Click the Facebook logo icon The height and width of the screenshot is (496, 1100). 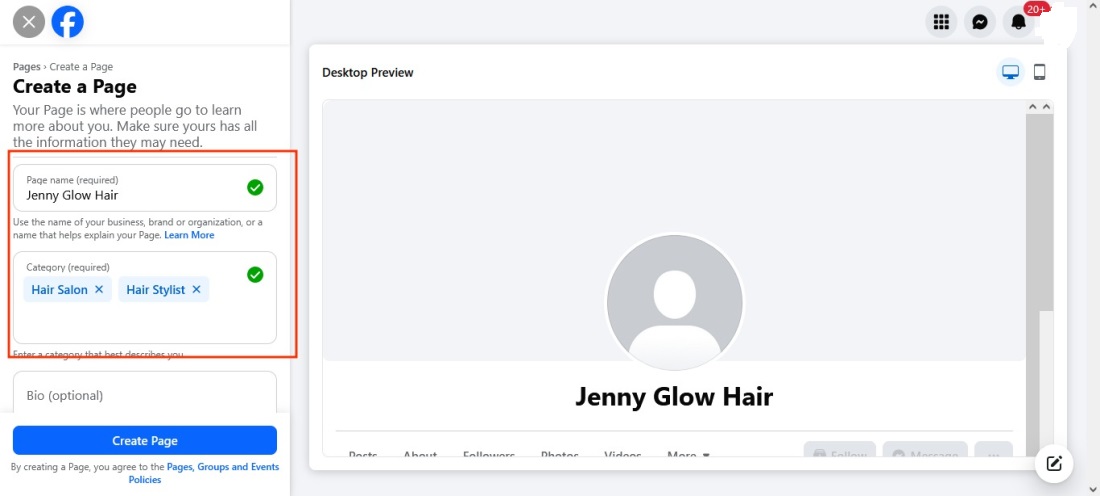(x=67, y=21)
